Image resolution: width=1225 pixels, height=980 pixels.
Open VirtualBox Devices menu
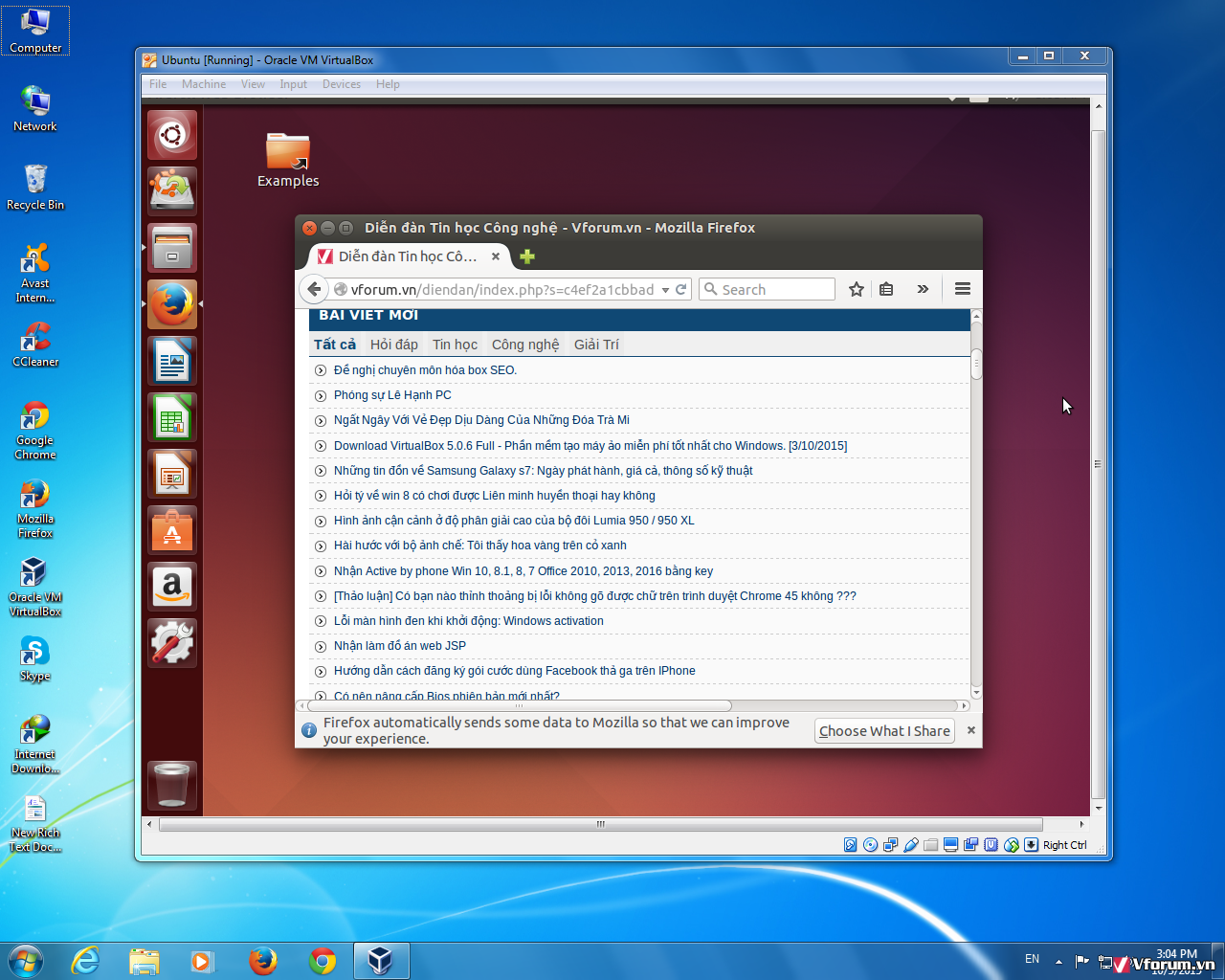point(342,84)
